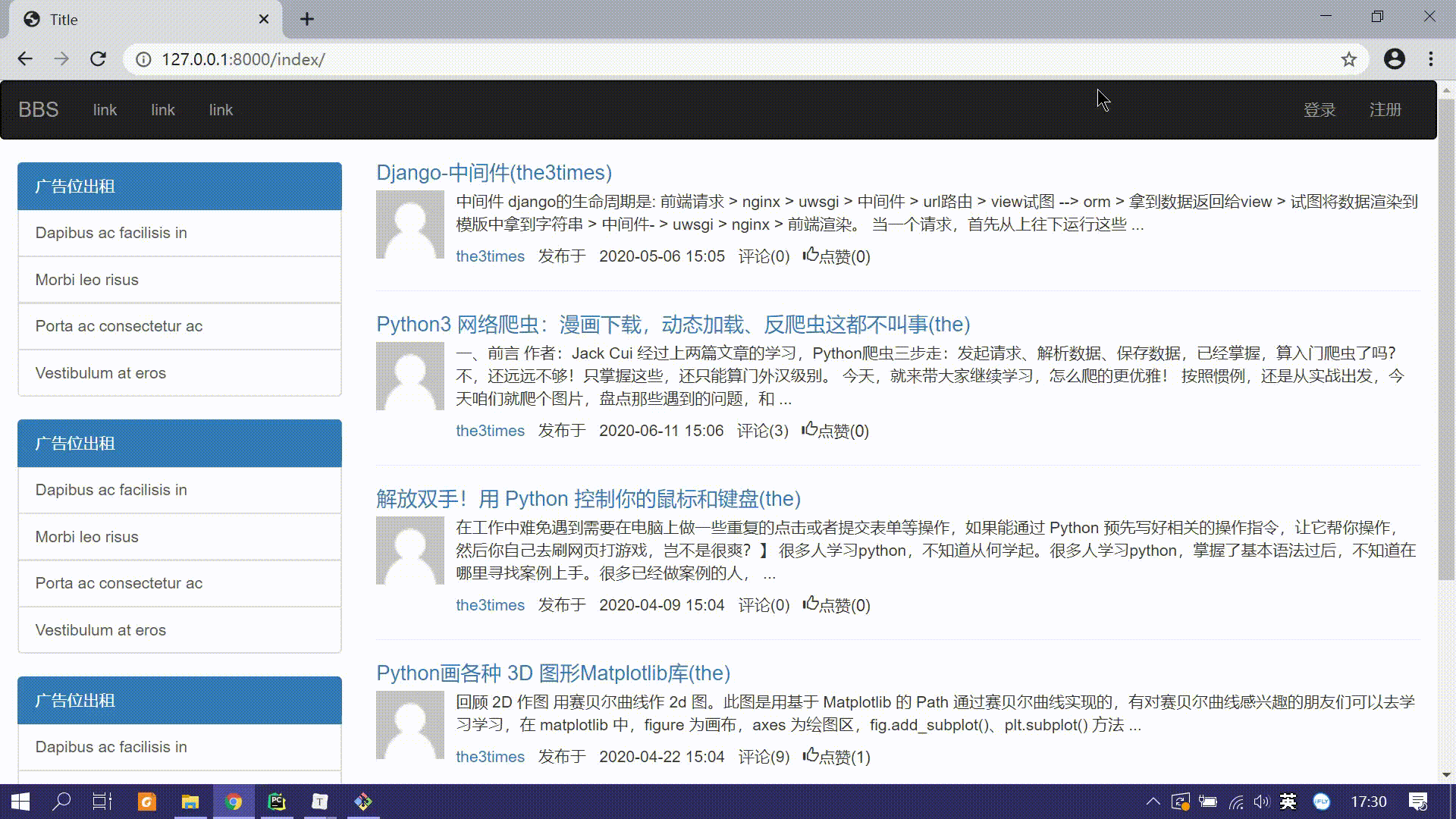Open 评论(3) on the Python3 crawler post
Viewport: 1456px width, 819px height.
click(x=762, y=431)
